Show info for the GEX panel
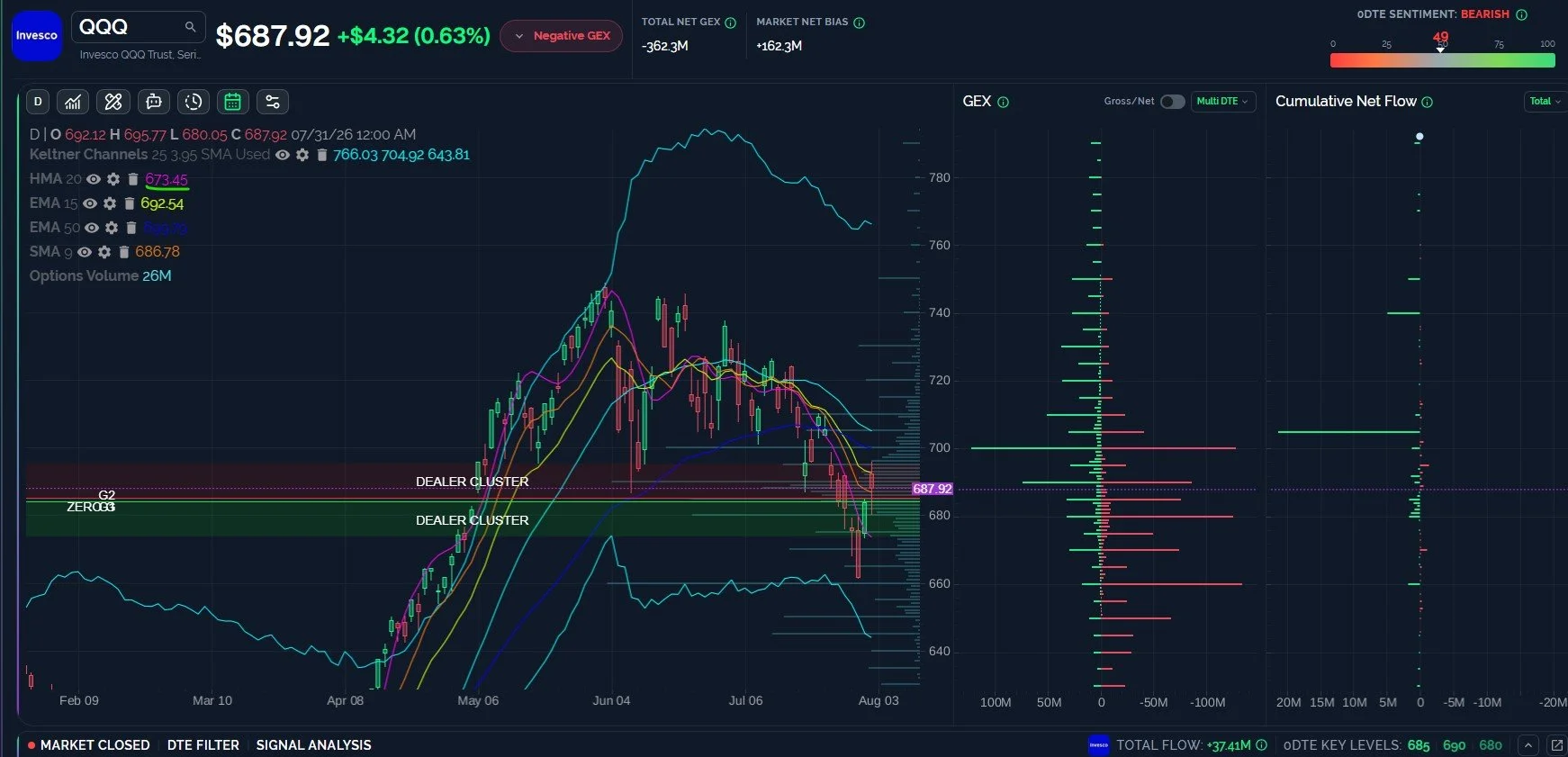Image resolution: width=1568 pixels, height=757 pixels. [x=1004, y=102]
